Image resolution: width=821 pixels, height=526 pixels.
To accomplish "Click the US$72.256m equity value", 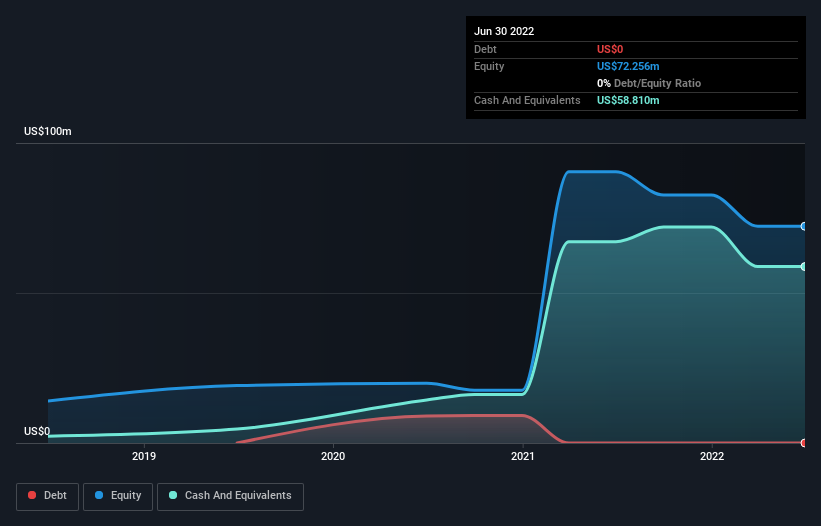I will coord(628,66).
